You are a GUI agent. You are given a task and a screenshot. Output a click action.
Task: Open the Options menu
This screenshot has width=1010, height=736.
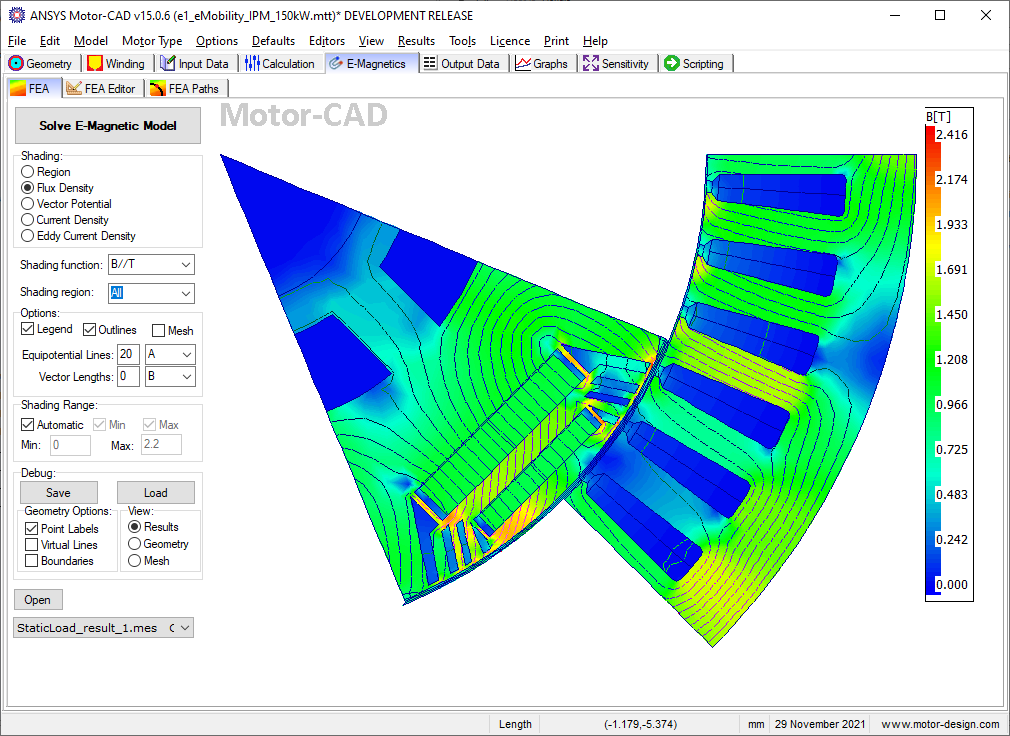click(x=217, y=41)
